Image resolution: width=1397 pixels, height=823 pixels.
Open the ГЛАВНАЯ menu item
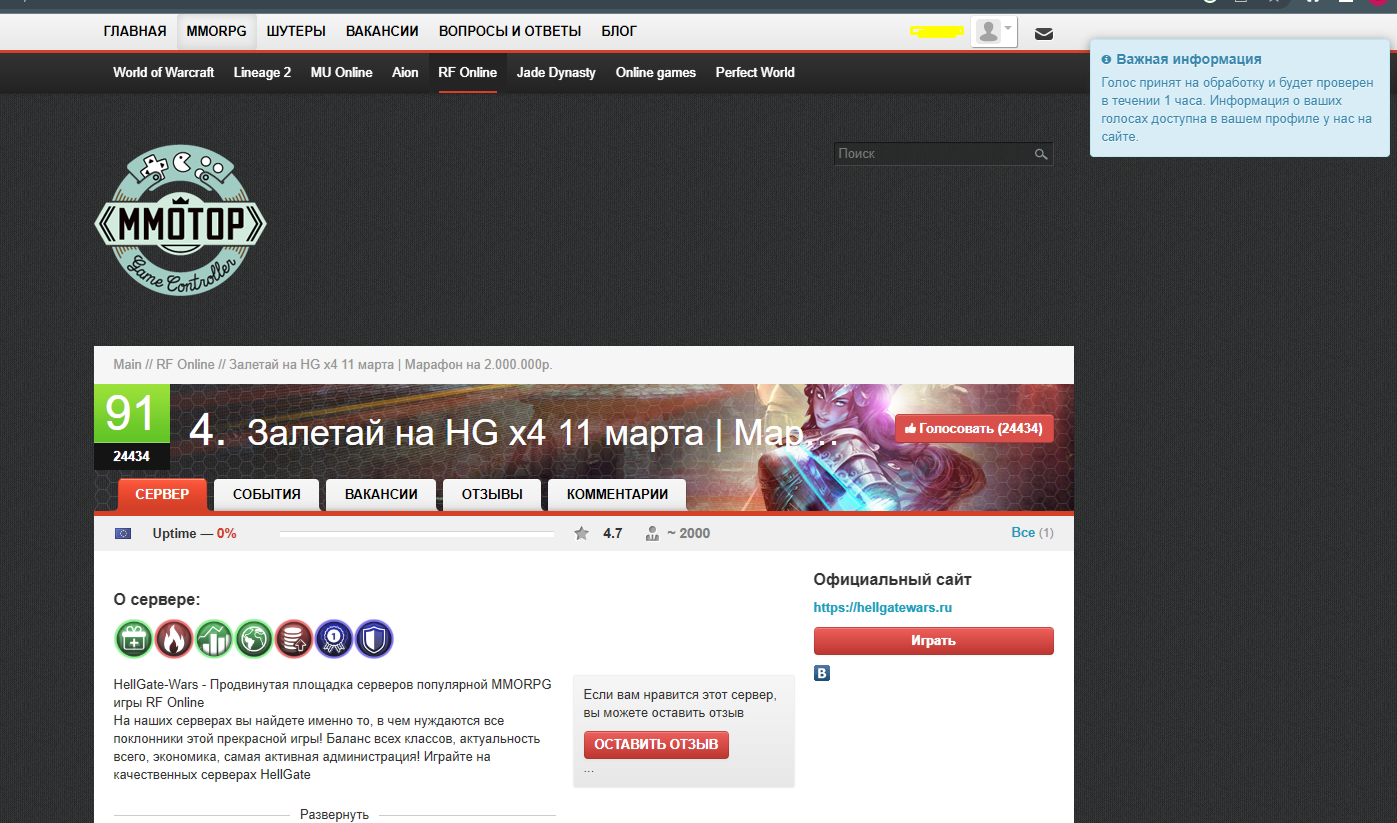pyautogui.click(x=135, y=31)
